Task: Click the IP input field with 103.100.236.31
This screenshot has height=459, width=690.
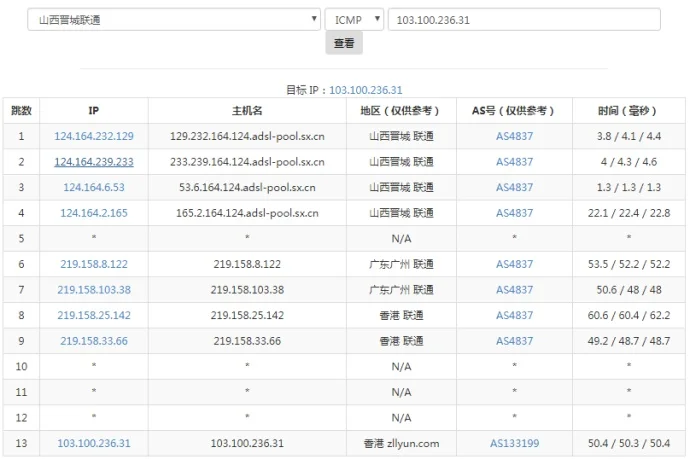Action: (x=524, y=20)
